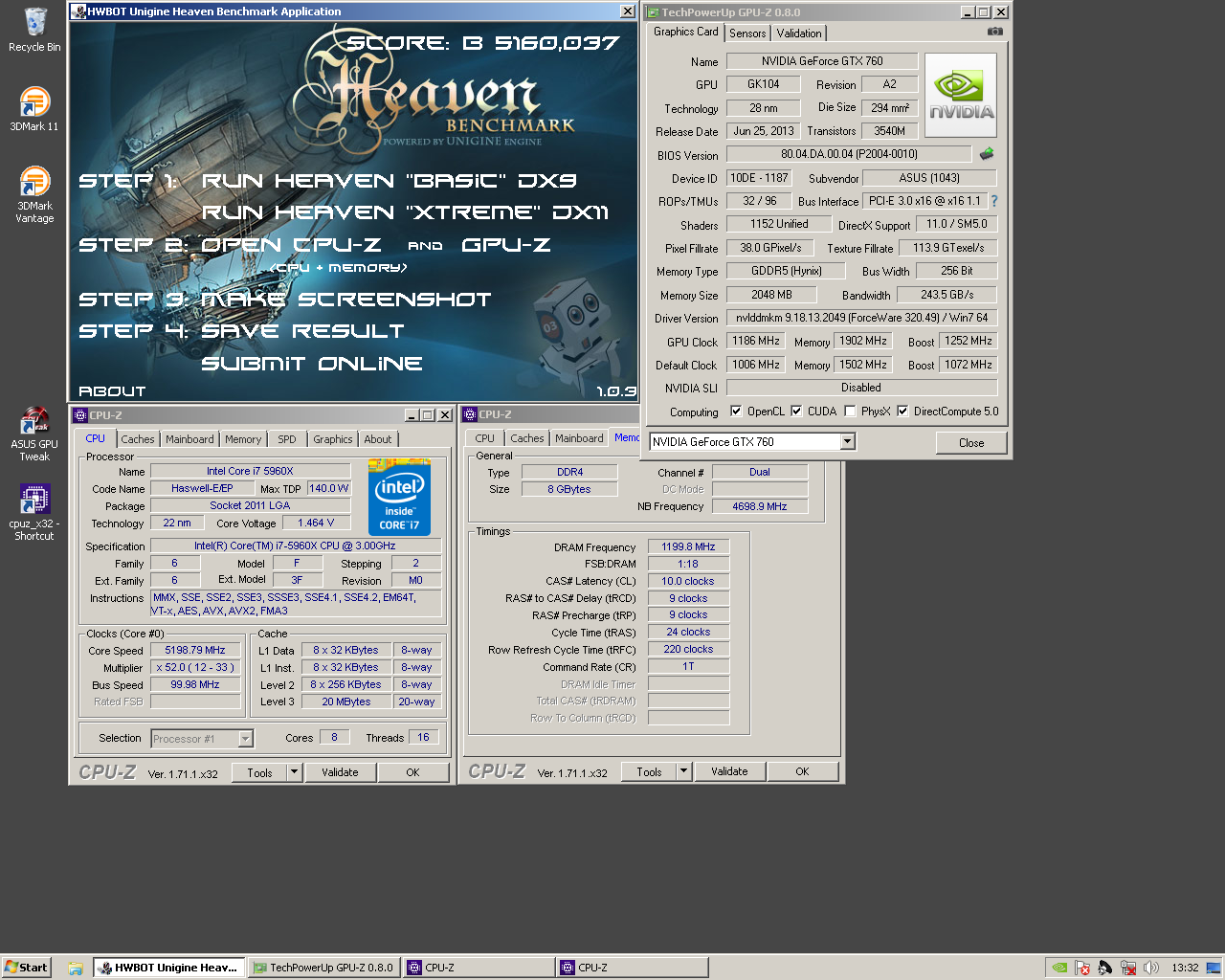Open Mainboard tab in right CPU-Z window
The width and height of the screenshot is (1225, 980).
[x=580, y=438]
